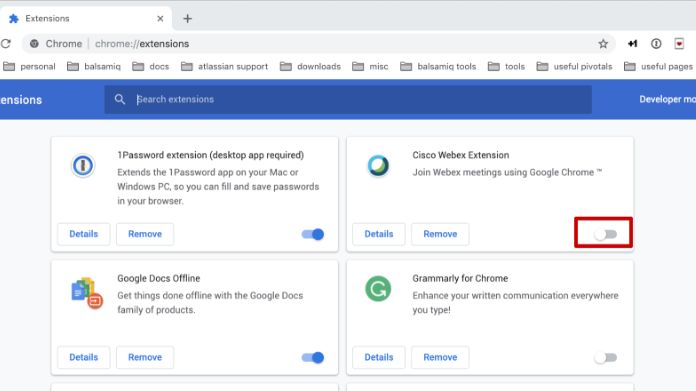Click the 'Cisco Webex Extension' title text
This screenshot has width=696, height=391.
click(461, 155)
